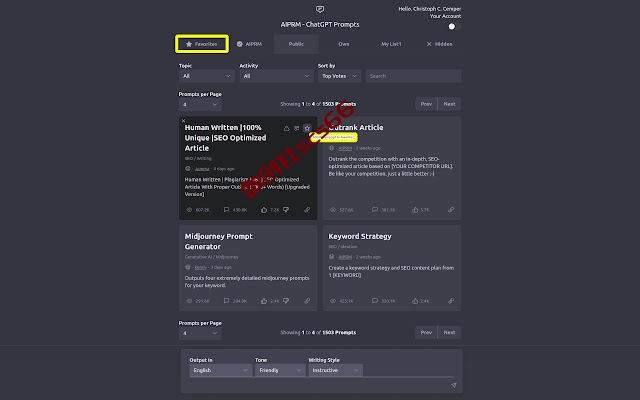
Task: Upvote the Outrank Article prompt
Action: tap(415, 210)
